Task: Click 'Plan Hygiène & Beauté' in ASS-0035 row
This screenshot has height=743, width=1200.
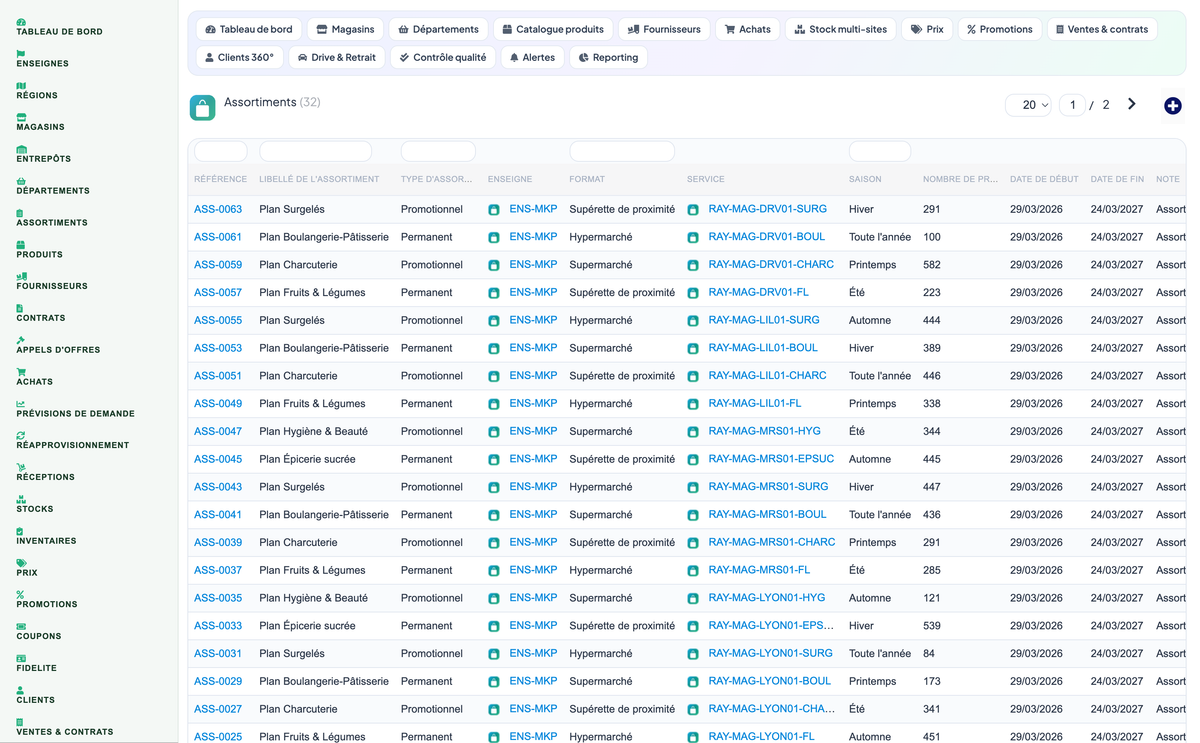Action: 313,598
